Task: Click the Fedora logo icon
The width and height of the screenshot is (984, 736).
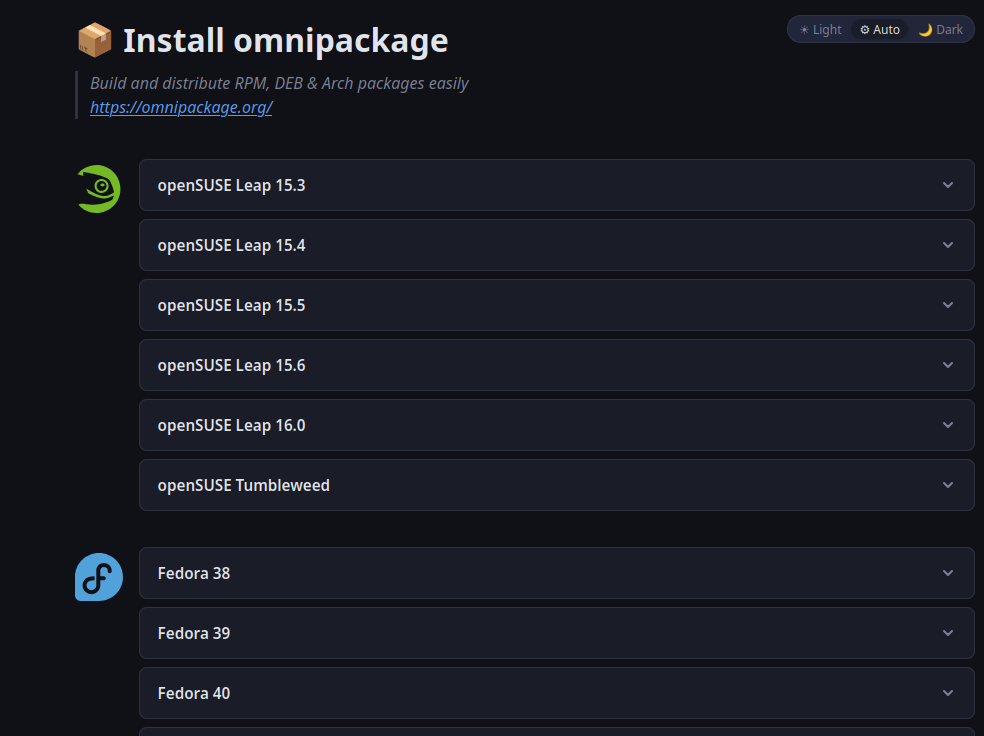Action: click(x=99, y=577)
